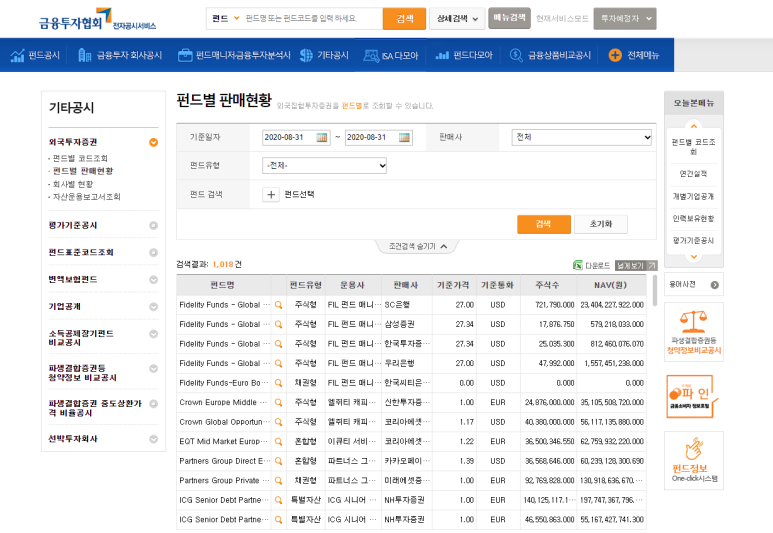
Task: Open 용어사전 arrow icon
Action: 714,285
